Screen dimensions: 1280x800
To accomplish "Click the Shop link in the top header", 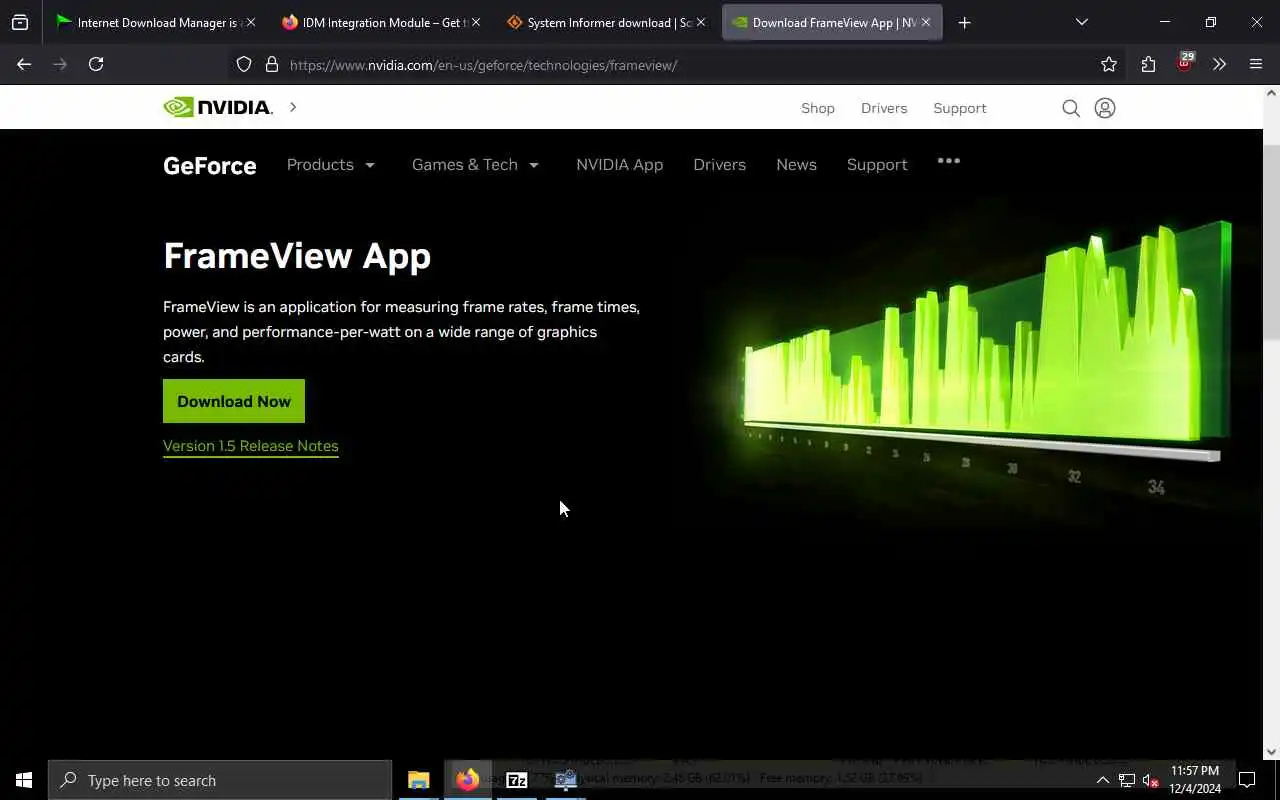I will pos(817,108).
